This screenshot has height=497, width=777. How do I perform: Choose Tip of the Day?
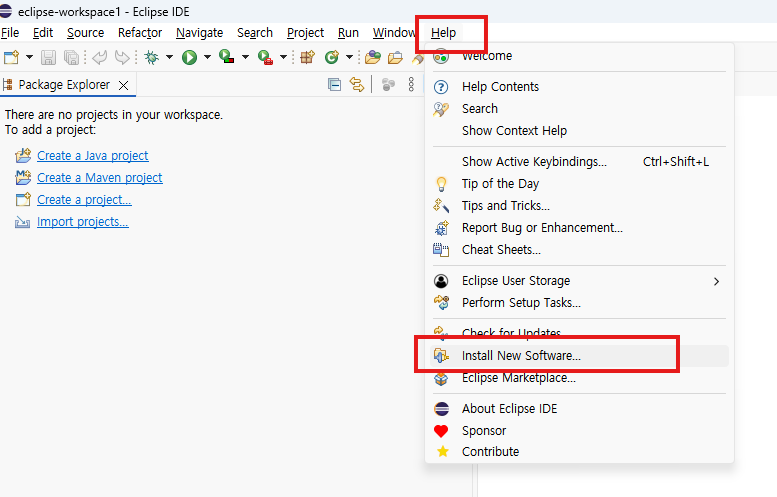(579, 184)
